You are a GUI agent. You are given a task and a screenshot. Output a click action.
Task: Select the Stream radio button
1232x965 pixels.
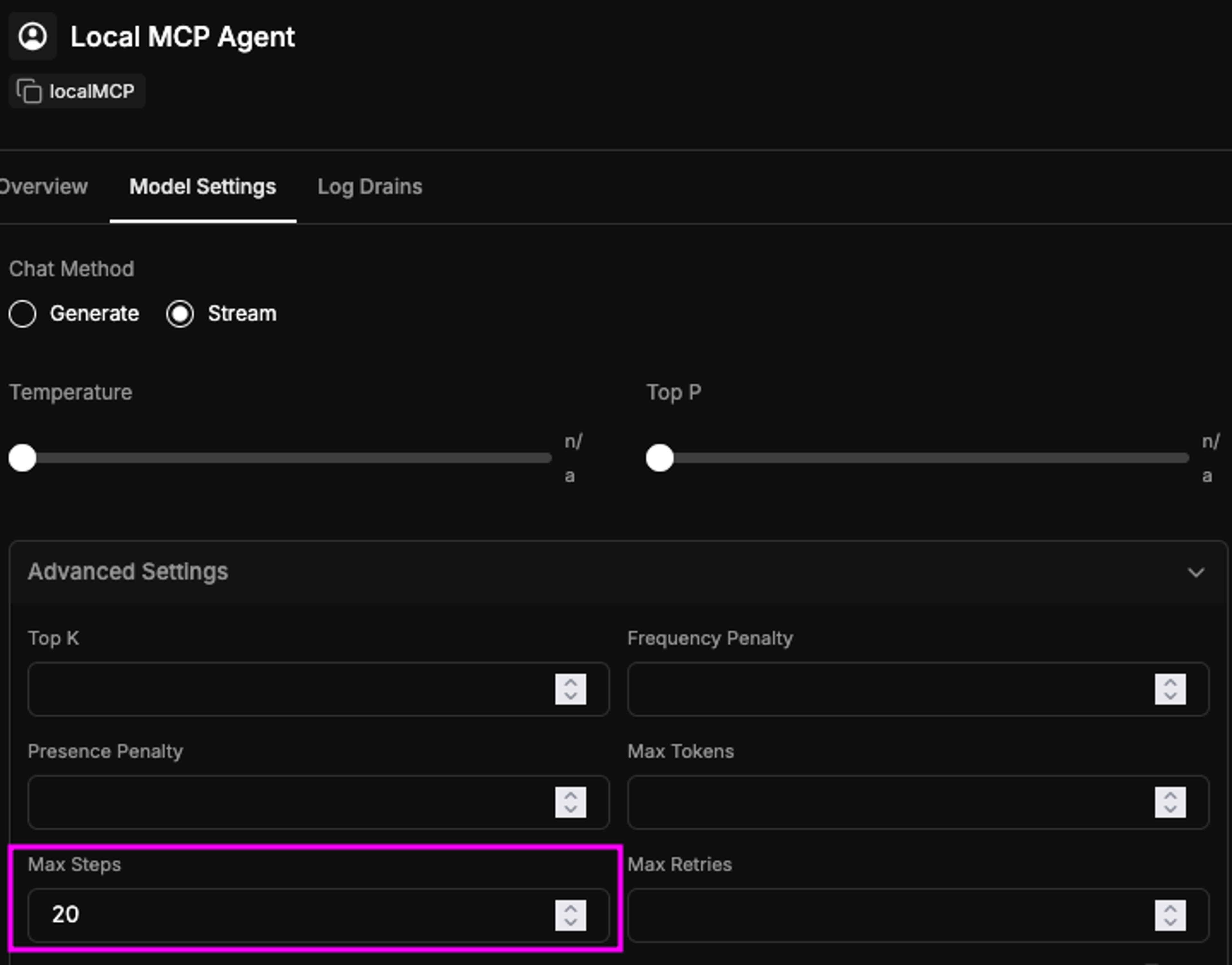[x=180, y=314]
